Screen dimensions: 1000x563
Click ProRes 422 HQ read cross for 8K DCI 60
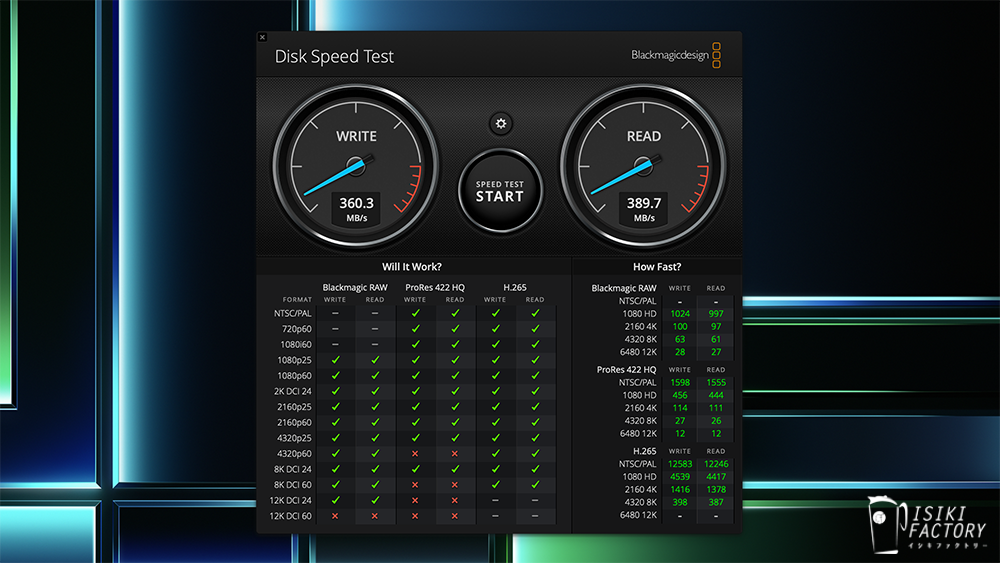click(x=455, y=485)
